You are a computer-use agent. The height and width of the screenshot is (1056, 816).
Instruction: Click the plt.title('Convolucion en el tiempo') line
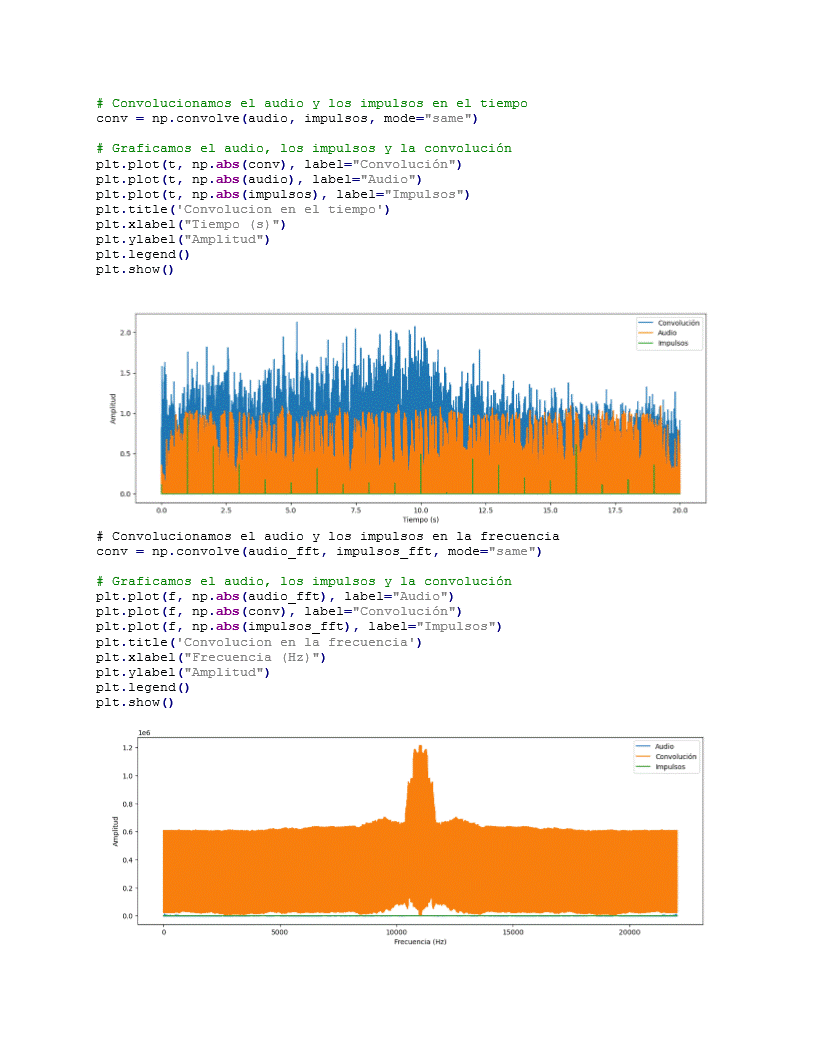(242, 209)
